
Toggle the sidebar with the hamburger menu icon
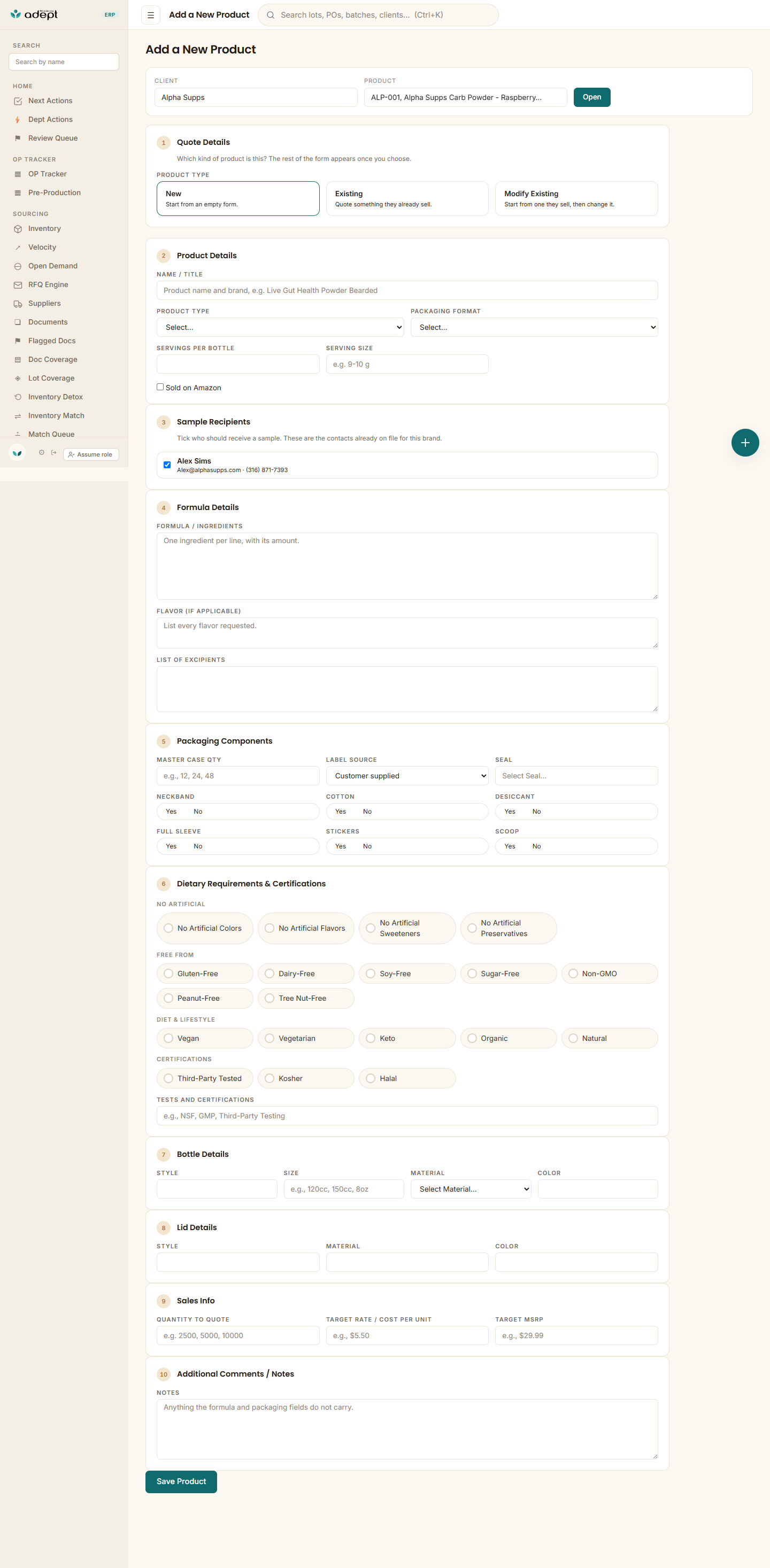tap(150, 14)
